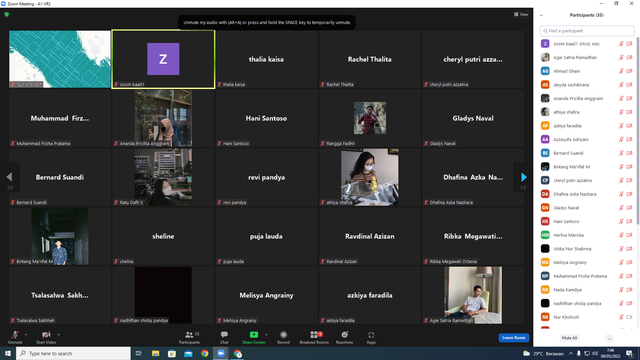Unmute my microphone
The width and height of the screenshot is (640, 360).
coord(15,337)
